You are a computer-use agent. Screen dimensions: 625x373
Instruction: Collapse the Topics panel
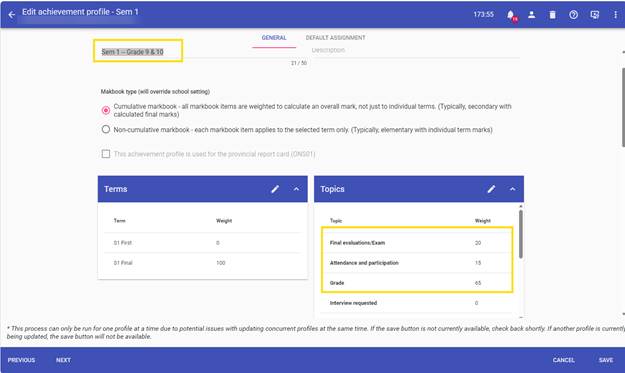pos(513,189)
